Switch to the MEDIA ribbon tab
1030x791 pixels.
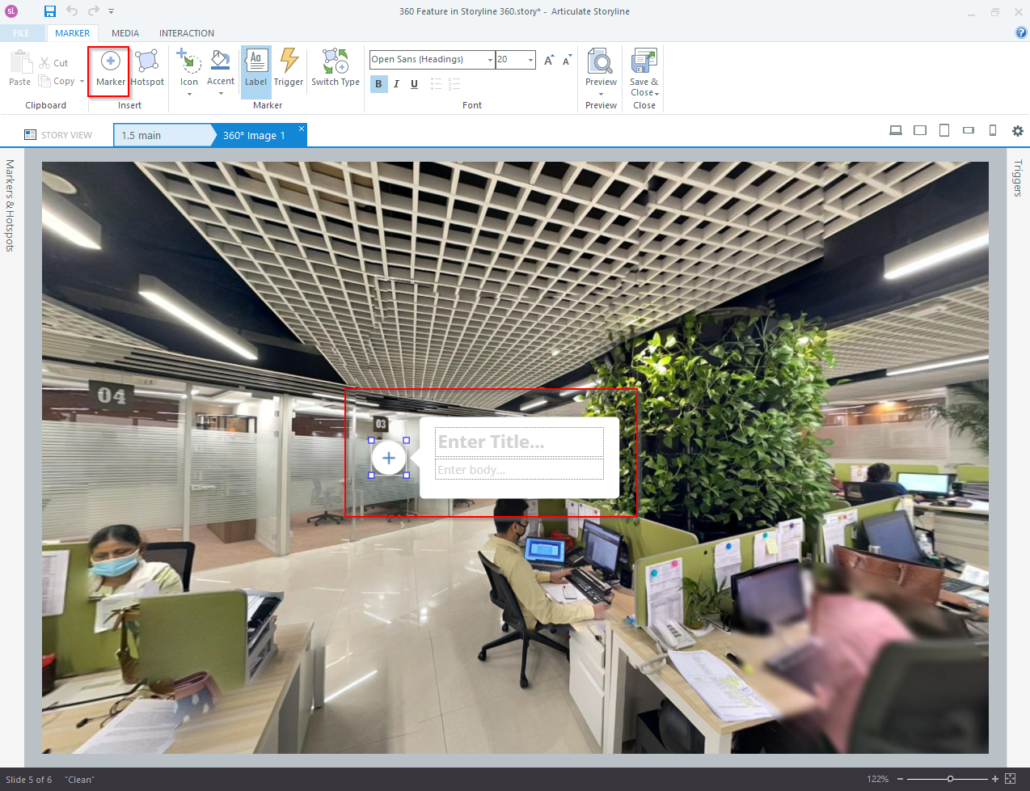(124, 33)
